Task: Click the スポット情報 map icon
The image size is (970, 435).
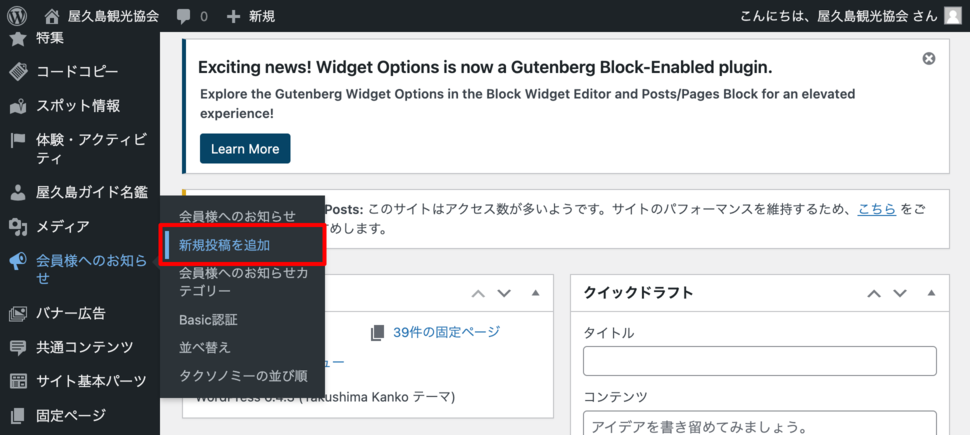Action: pyautogui.click(x=18, y=106)
